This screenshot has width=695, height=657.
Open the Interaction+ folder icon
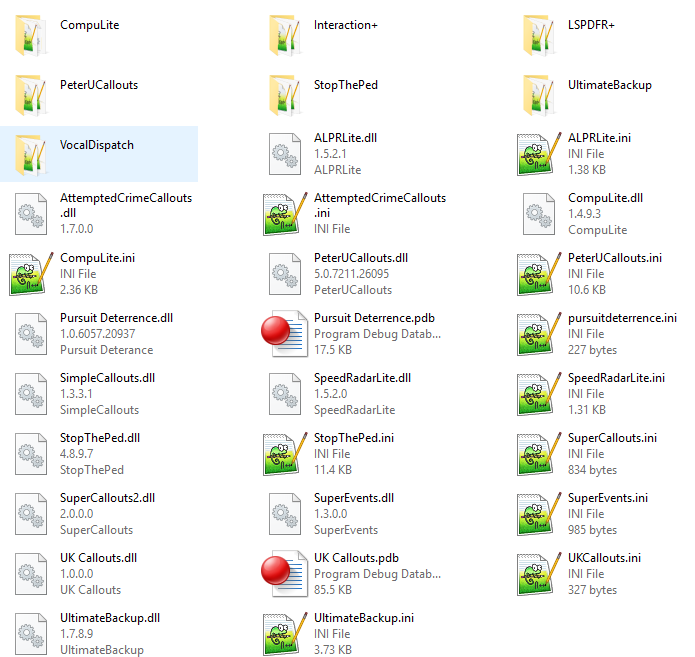(x=285, y=35)
